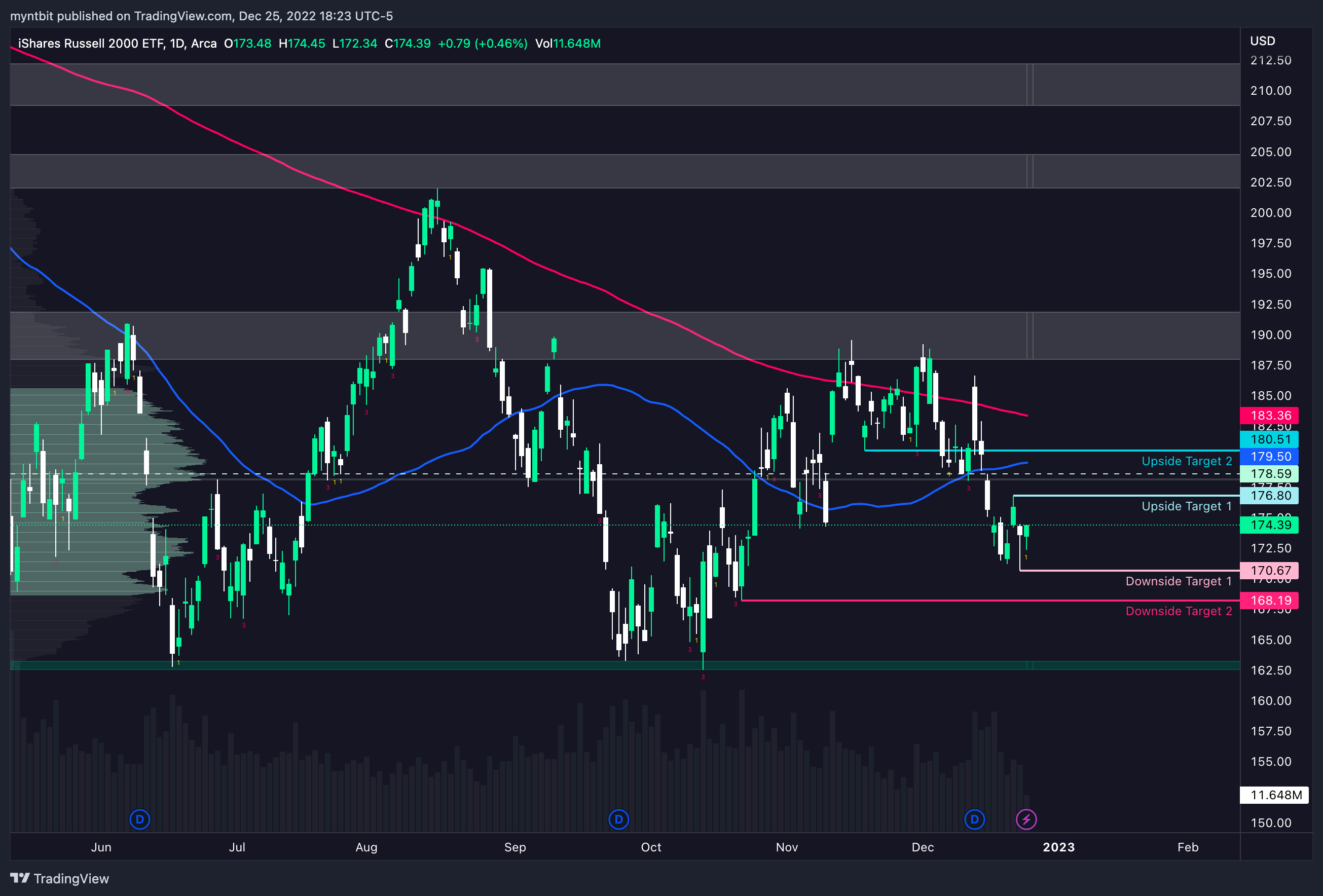
Task: Click the green 174.39 last price tag
Action: click(x=1269, y=525)
